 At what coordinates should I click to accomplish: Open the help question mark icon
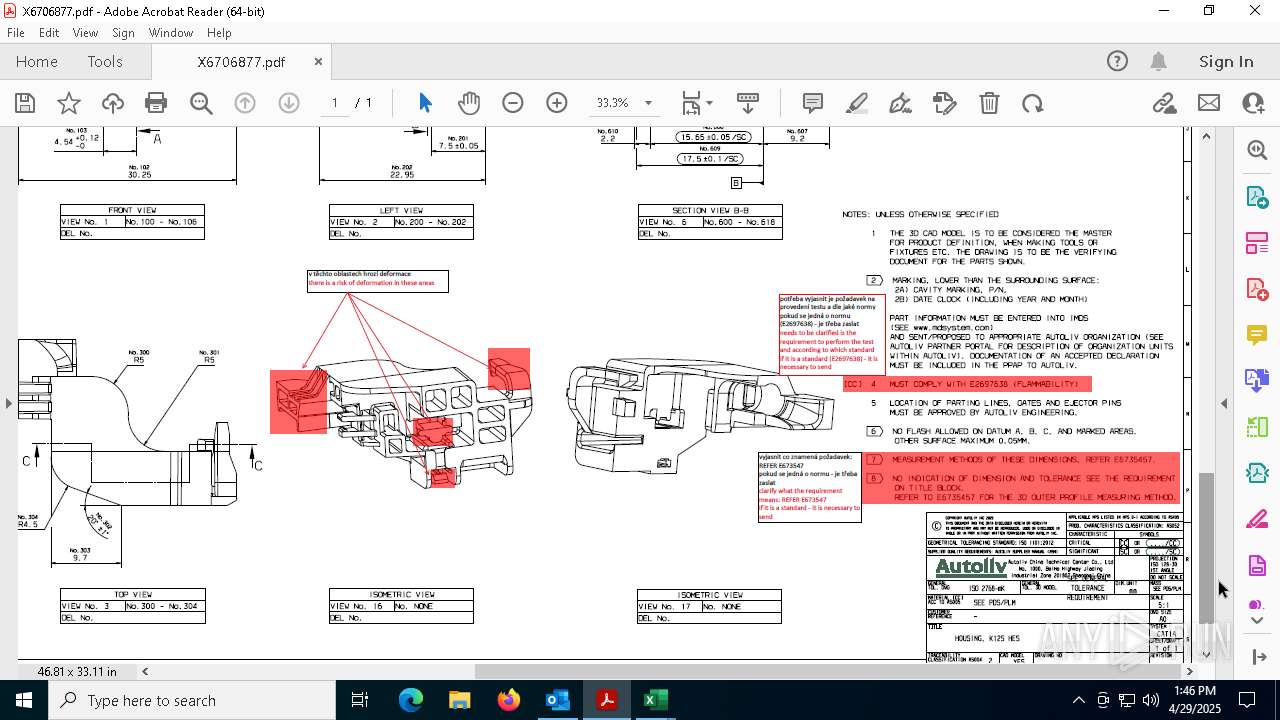(x=1117, y=61)
